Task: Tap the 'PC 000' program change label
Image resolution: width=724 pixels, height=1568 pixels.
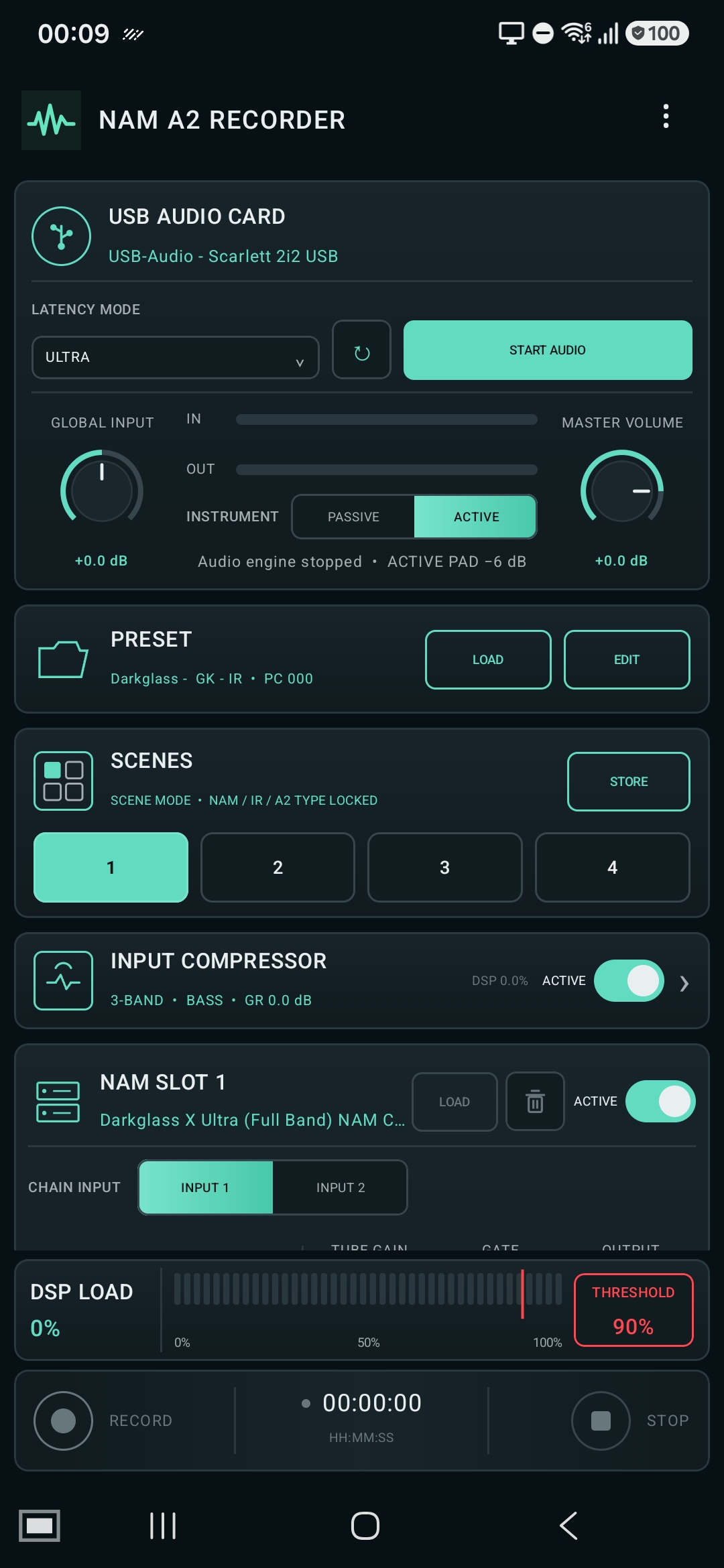Action: pyautogui.click(x=288, y=679)
